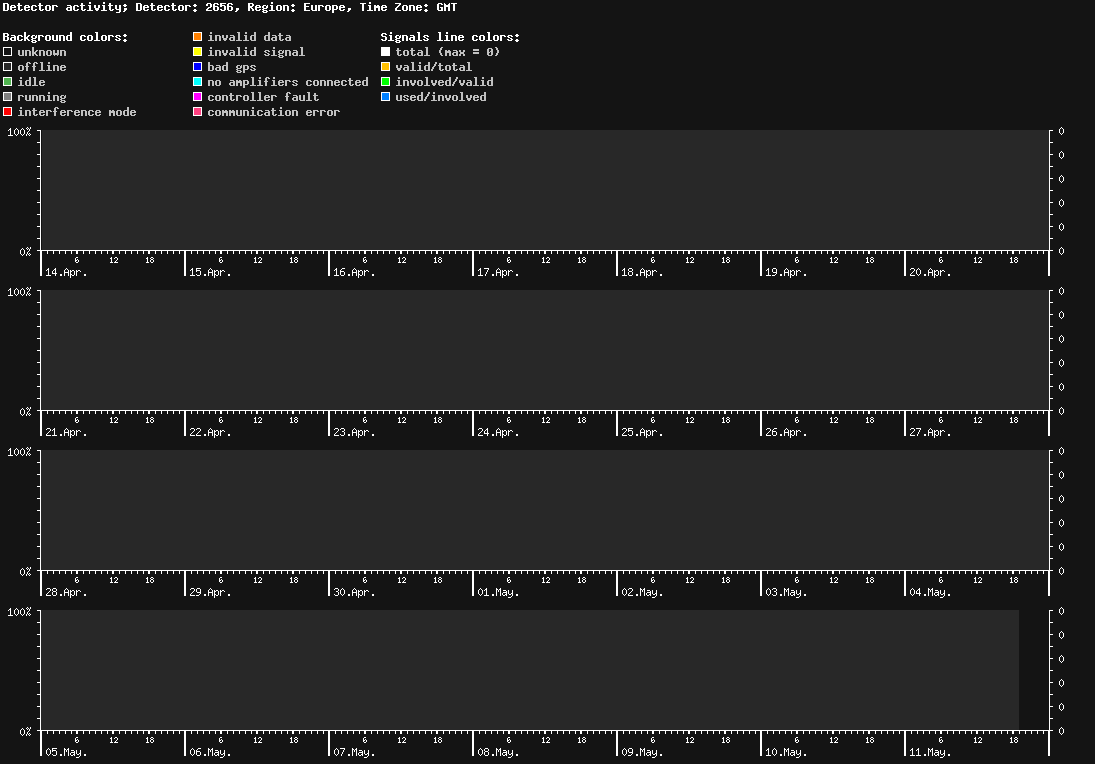1095x764 pixels.
Task: Click the 'valid/total' legend label
Action: [x=434, y=67]
